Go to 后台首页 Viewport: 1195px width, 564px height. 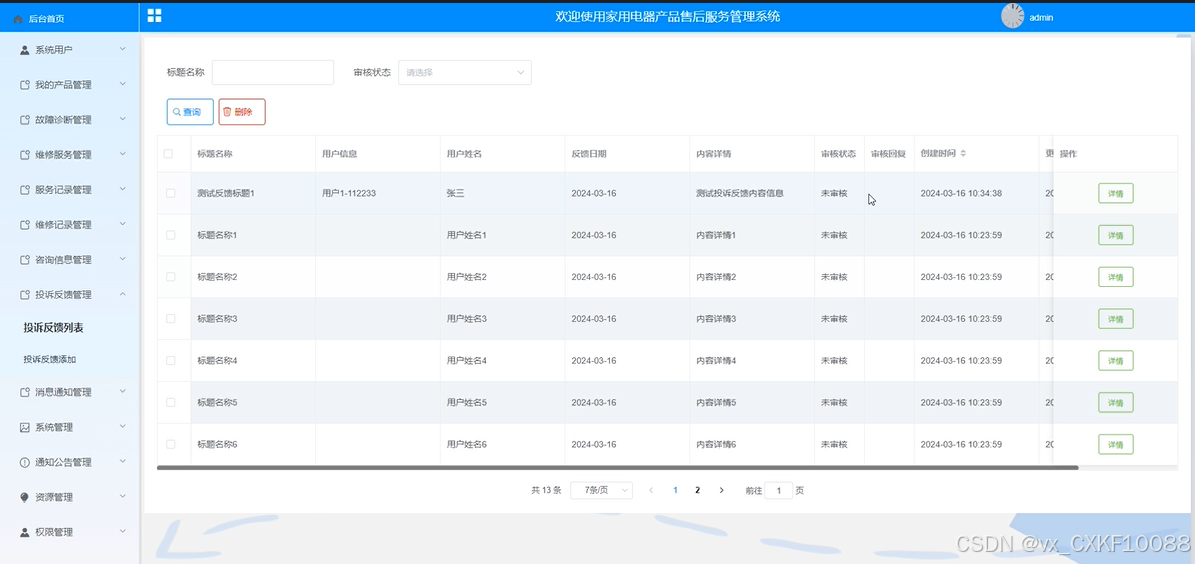(x=46, y=19)
